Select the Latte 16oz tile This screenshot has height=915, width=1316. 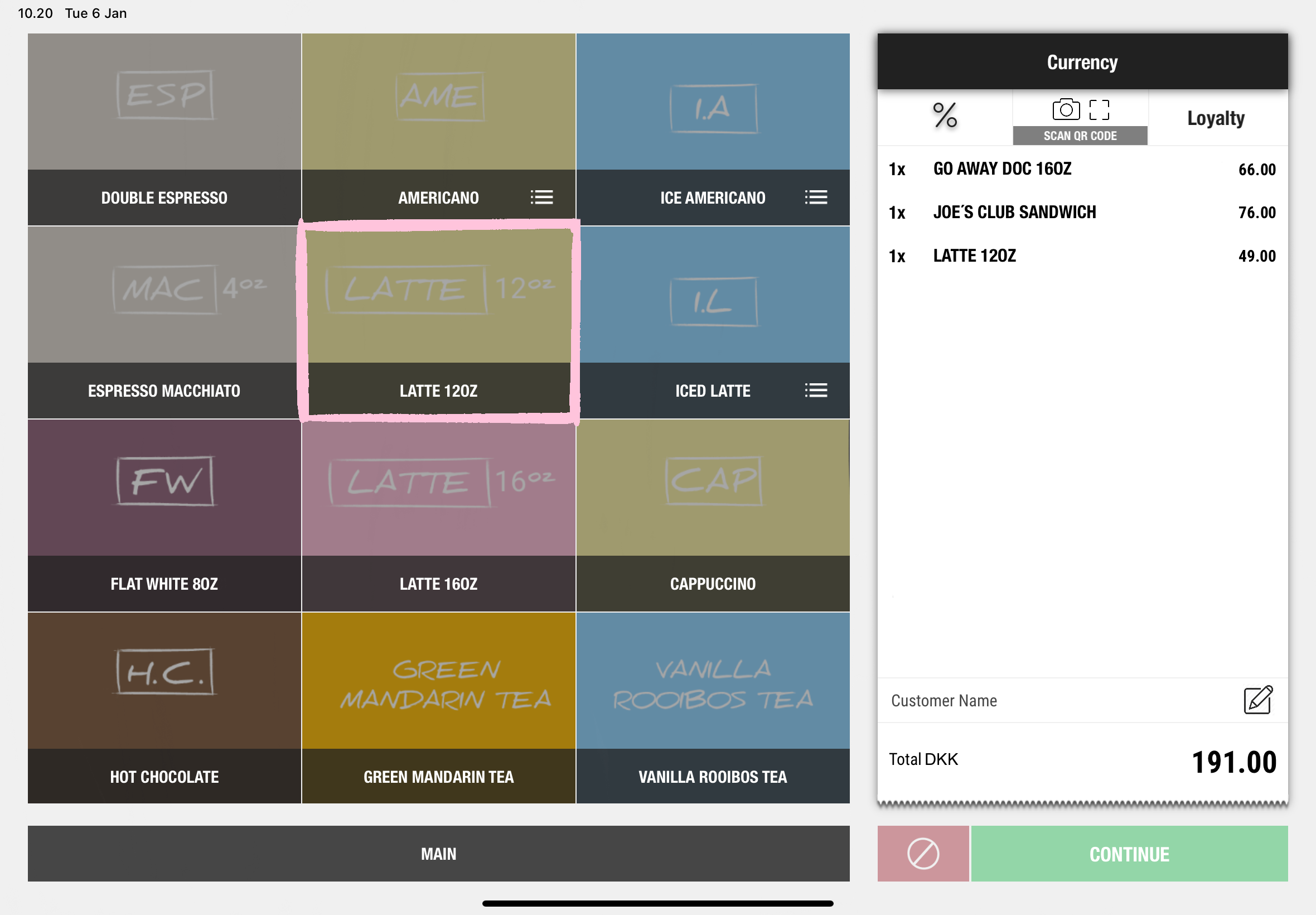(438, 515)
